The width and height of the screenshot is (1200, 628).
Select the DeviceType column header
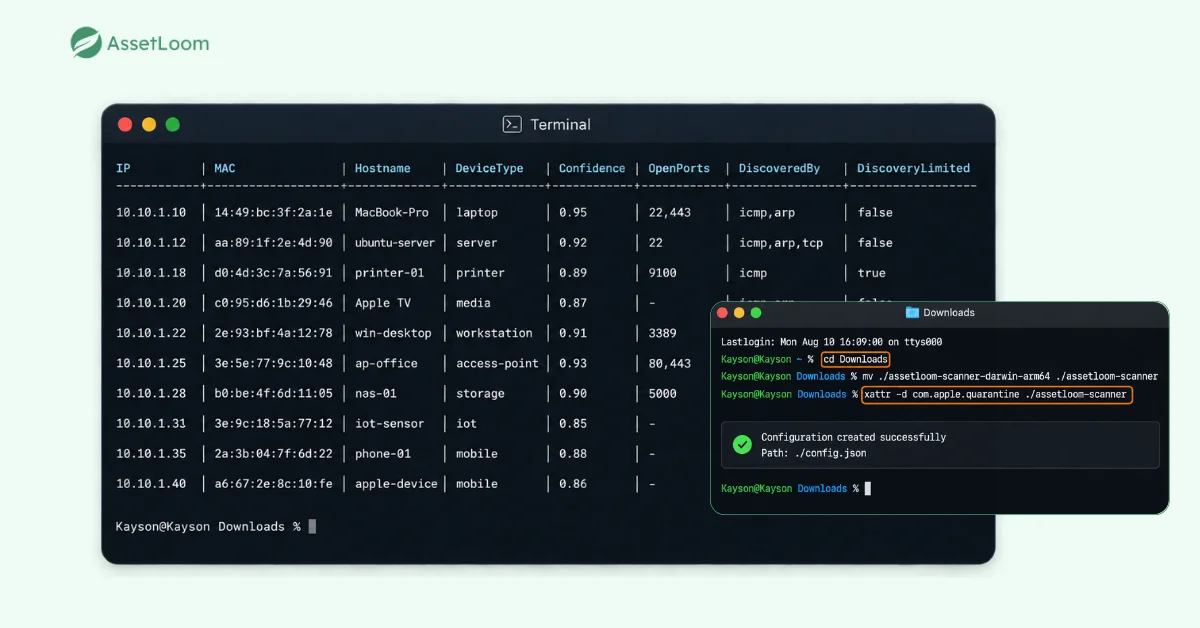489,168
